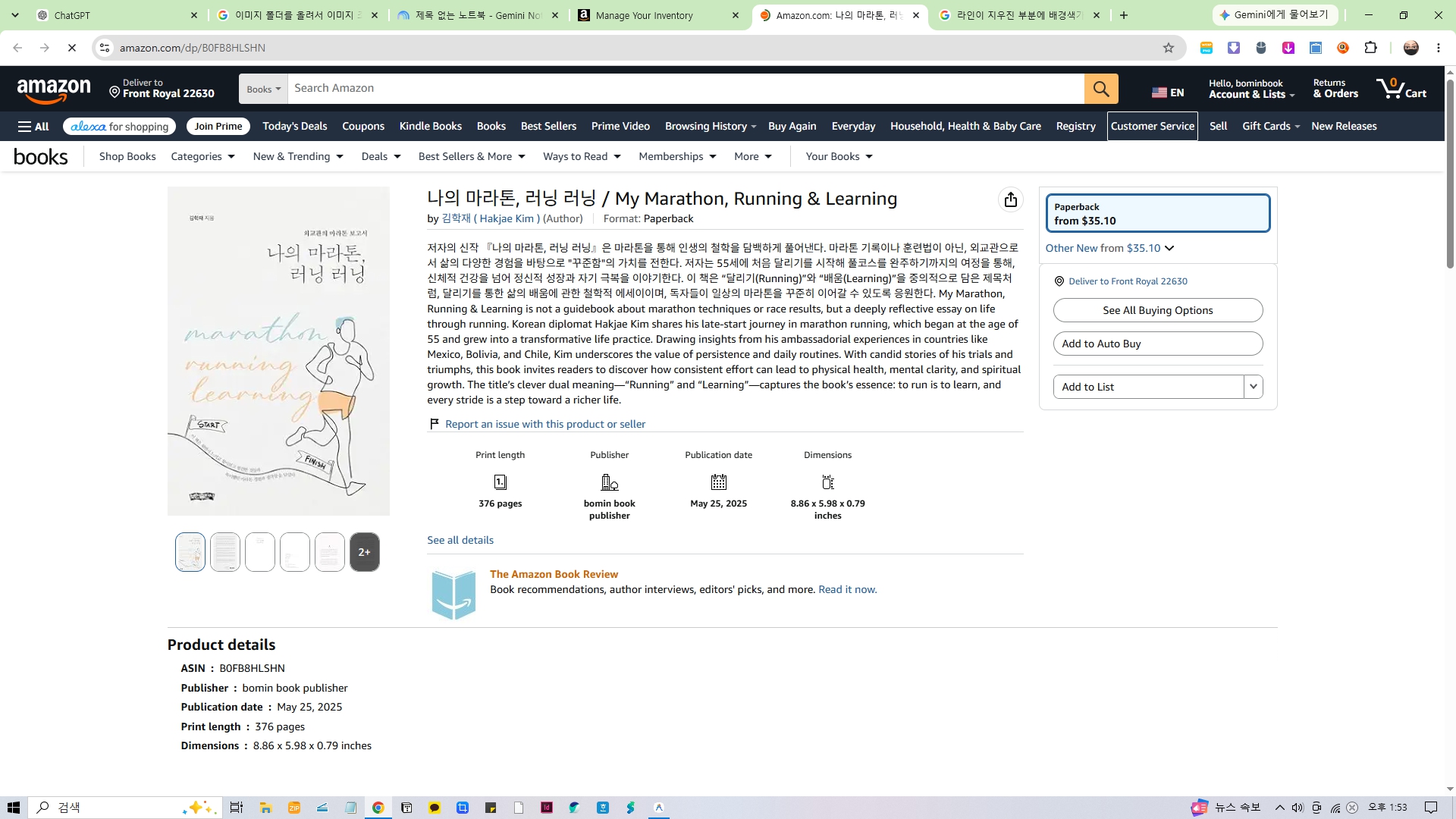This screenshot has width=1456, height=819.
Task: Click the Windows taskbar search box
Action: point(125,808)
